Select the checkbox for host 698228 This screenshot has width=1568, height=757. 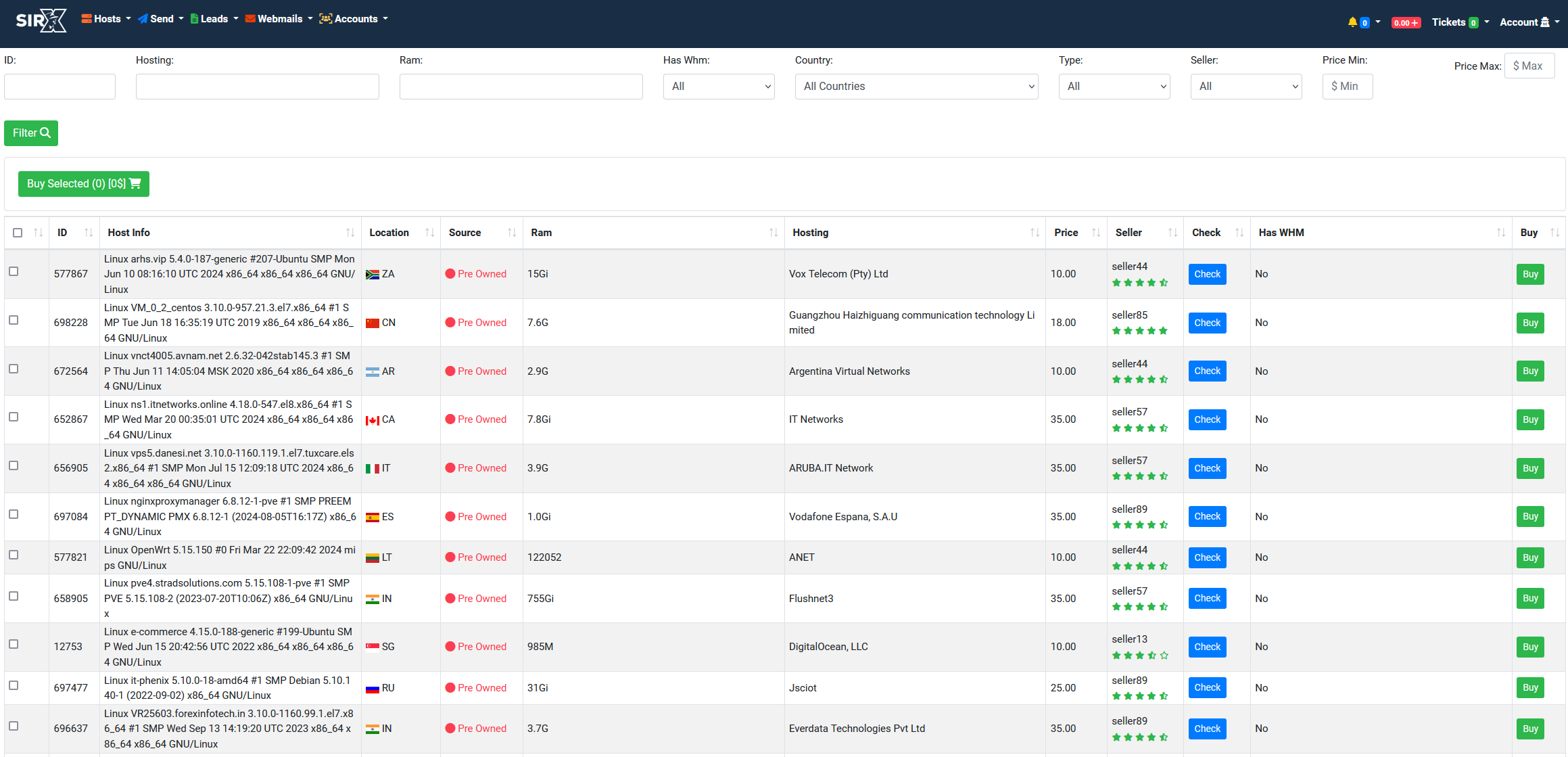tap(14, 320)
